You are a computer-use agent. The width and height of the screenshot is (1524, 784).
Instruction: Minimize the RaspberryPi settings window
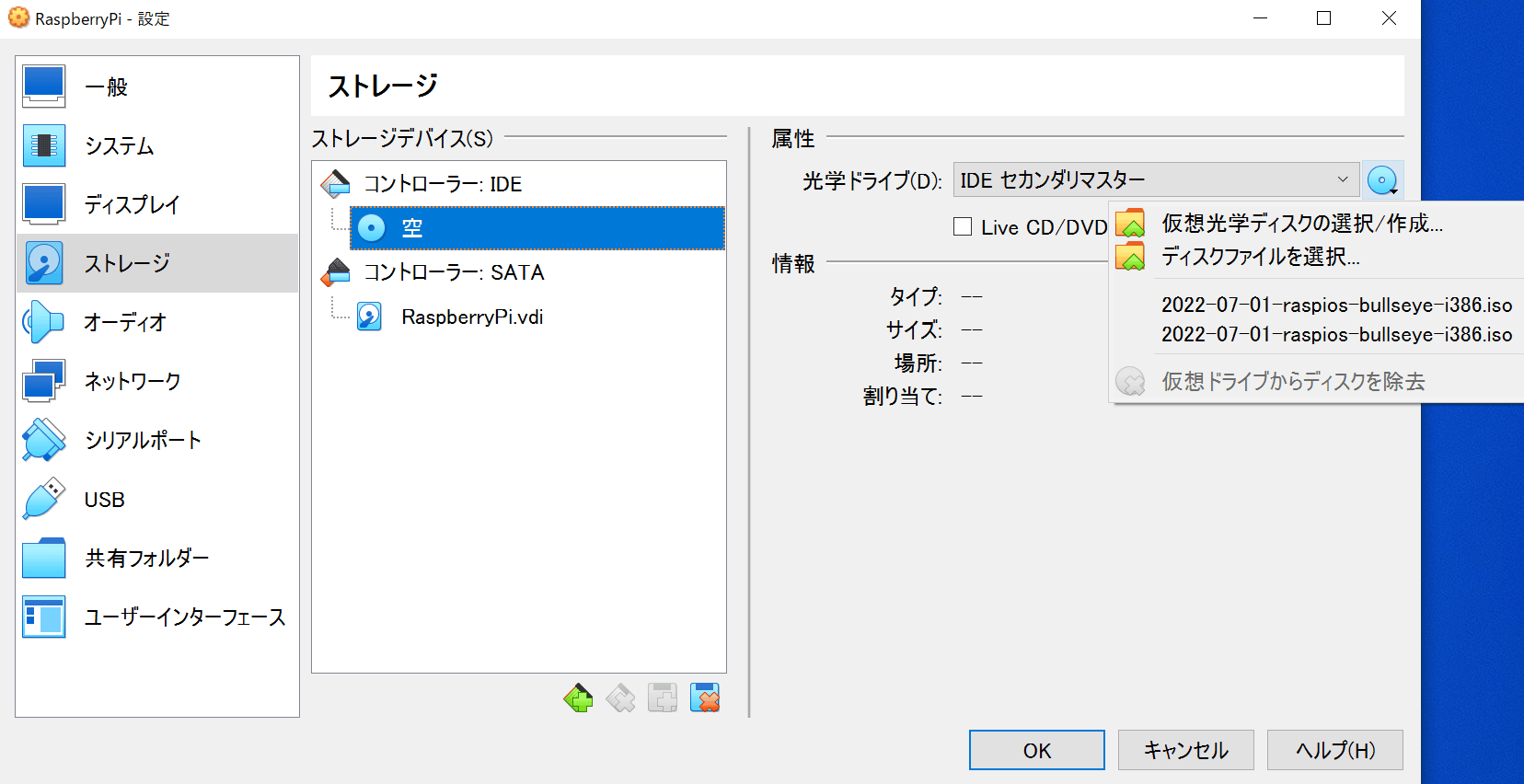[1261, 18]
